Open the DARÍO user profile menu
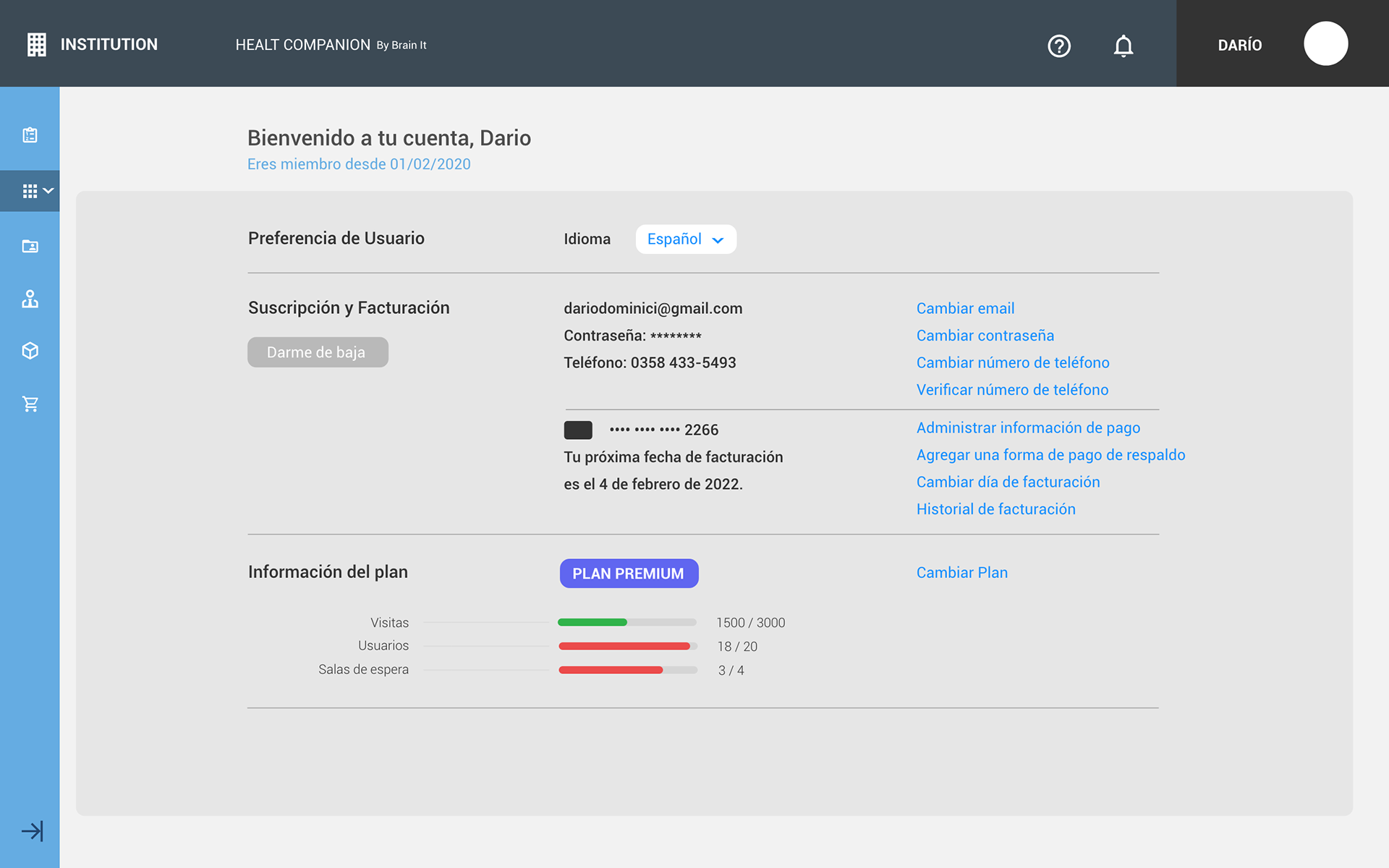The image size is (1389, 868). pyautogui.click(x=1239, y=45)
